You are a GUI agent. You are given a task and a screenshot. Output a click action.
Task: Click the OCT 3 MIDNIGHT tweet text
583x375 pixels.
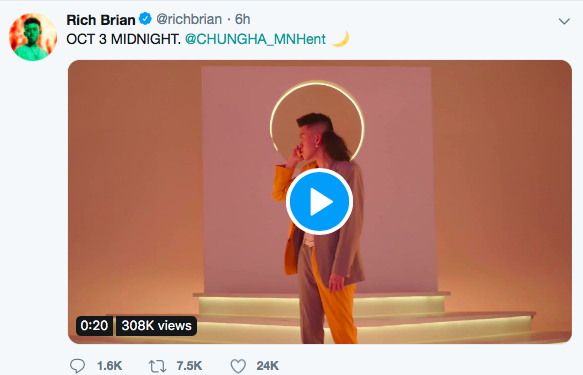click(123, 39)
